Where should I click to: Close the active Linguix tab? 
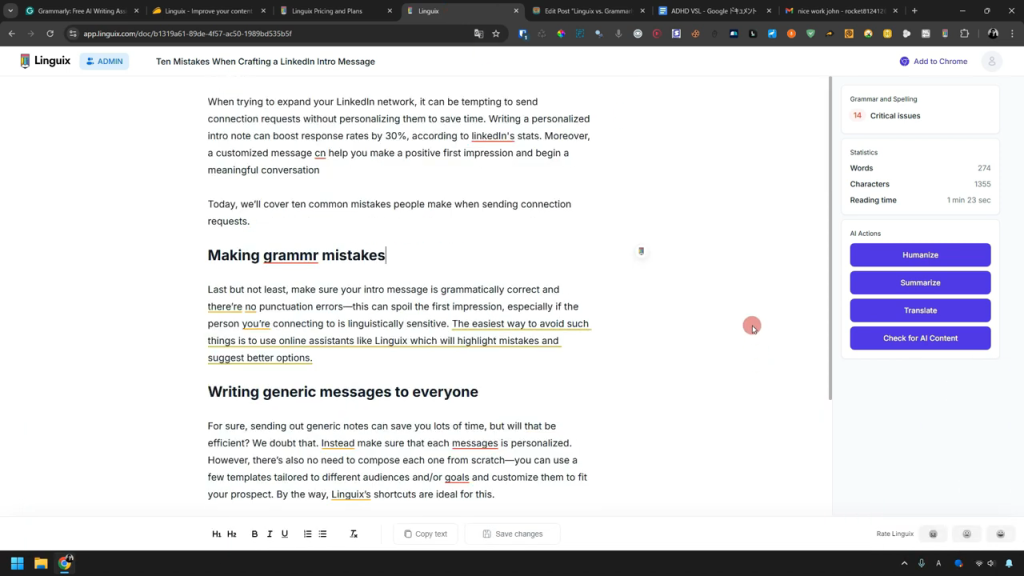516,11
